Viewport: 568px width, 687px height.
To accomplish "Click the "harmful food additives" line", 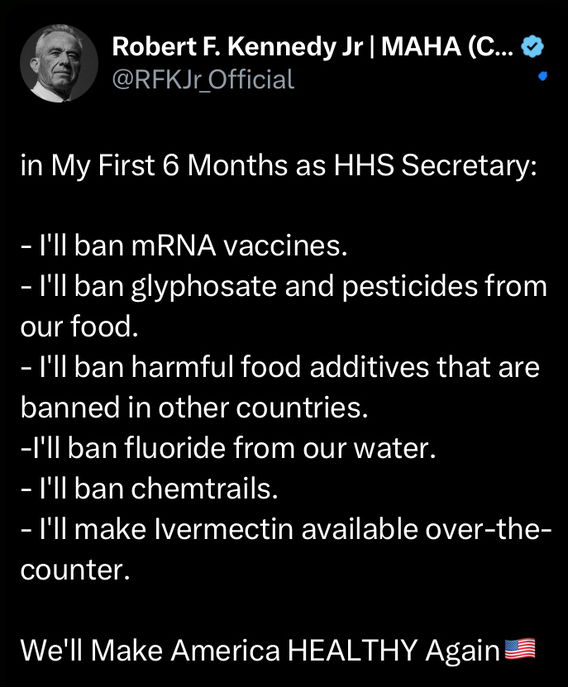I will point(280,367).
